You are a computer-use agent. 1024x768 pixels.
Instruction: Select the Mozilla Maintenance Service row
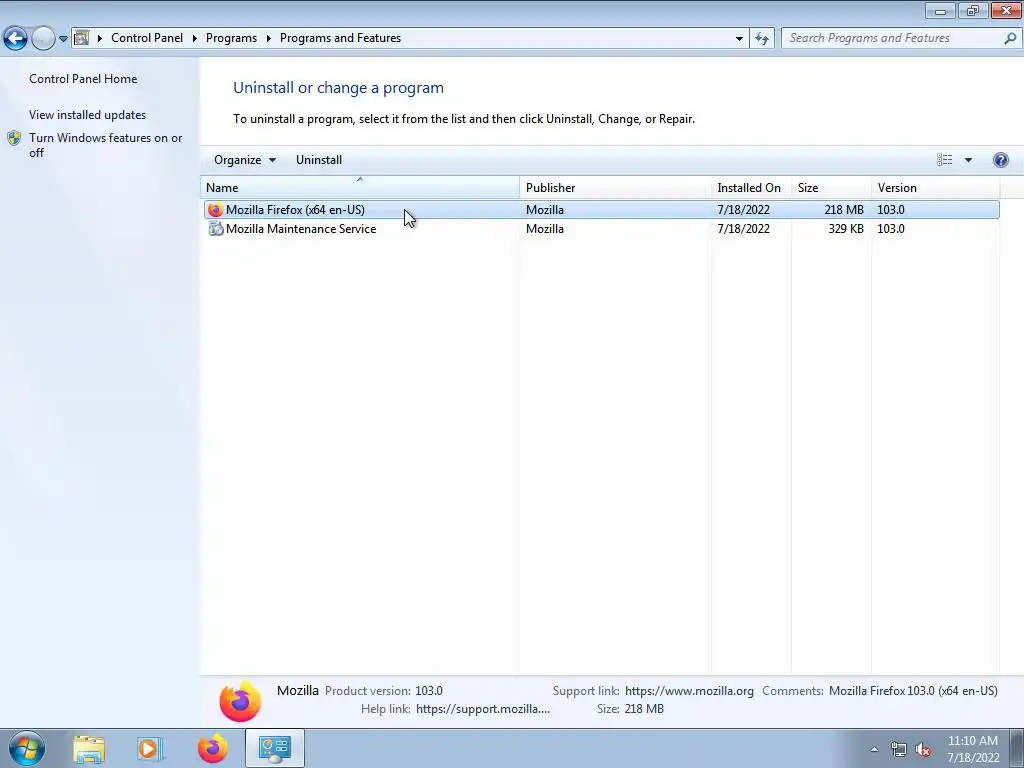coord(601,229)
